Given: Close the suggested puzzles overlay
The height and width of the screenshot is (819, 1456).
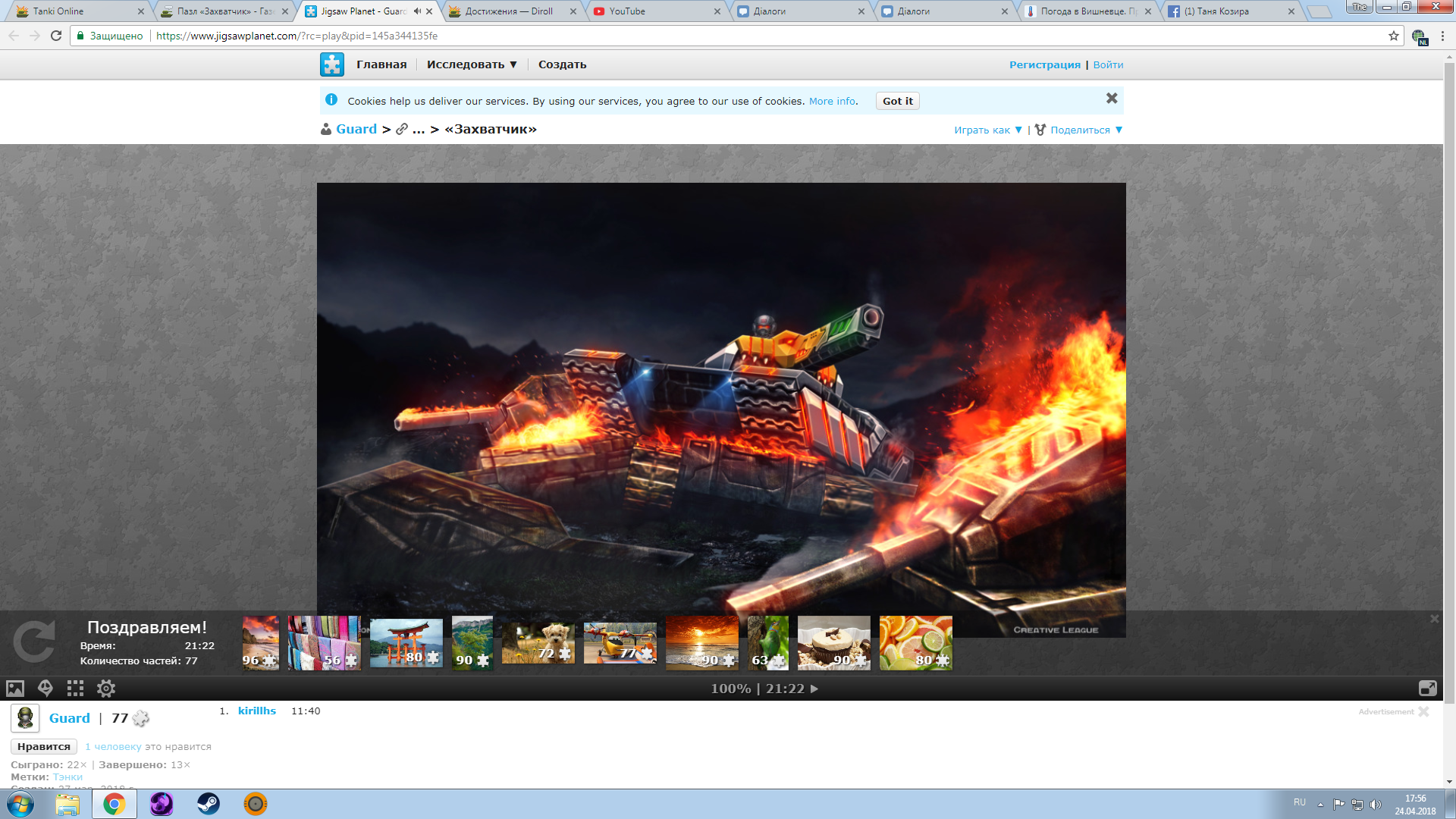Looking at the screenshot, I should coord(1434,619).
